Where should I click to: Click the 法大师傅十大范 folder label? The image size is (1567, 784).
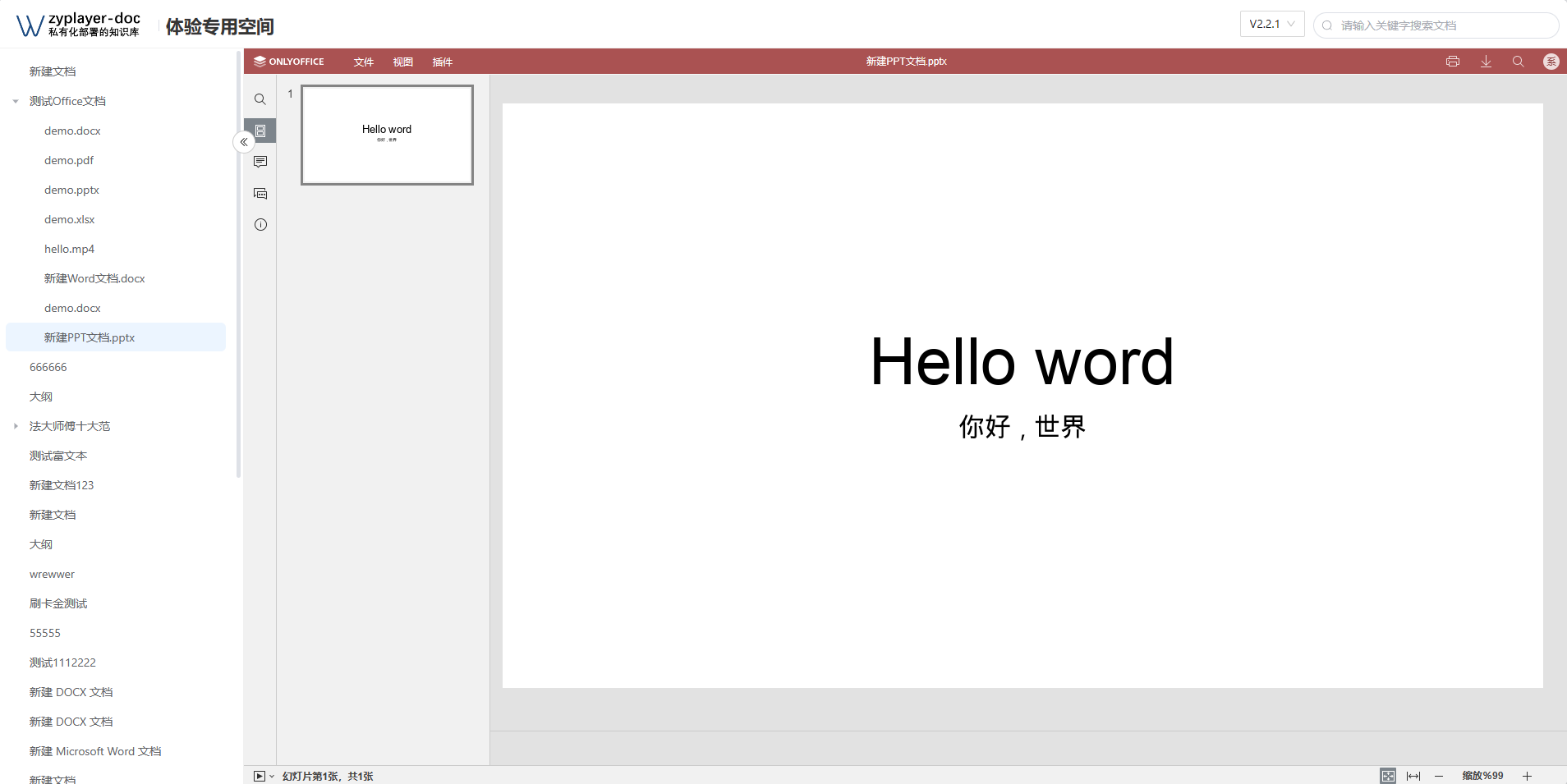click(70, 426)
